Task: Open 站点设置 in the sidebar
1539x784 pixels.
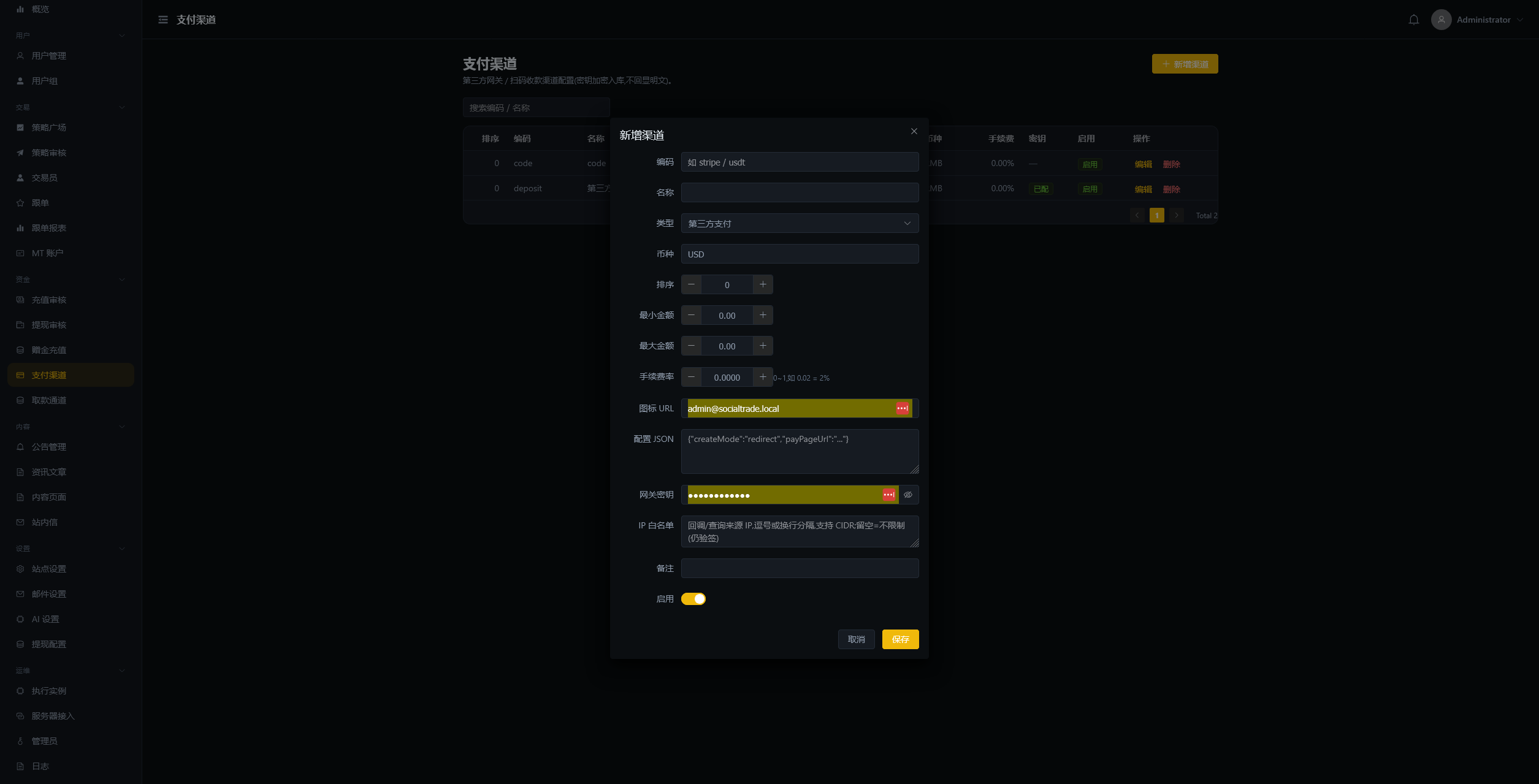Action: pos(71,569)
